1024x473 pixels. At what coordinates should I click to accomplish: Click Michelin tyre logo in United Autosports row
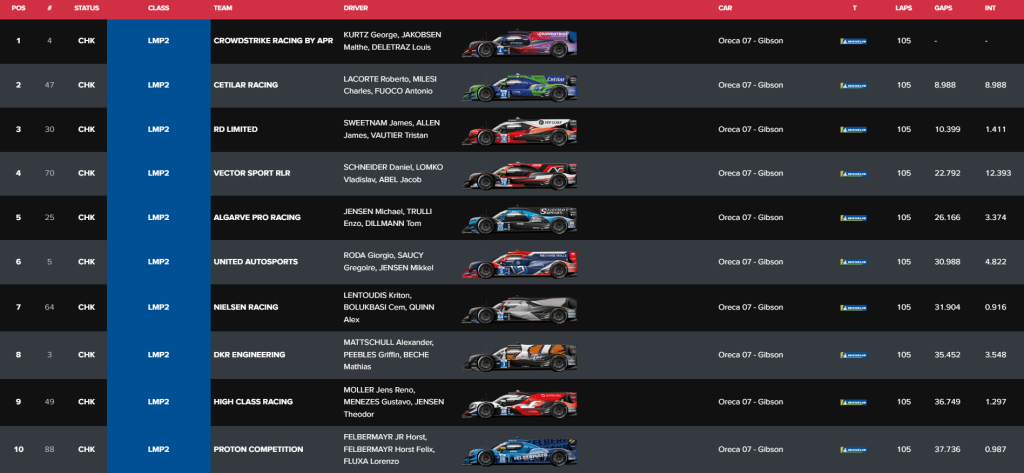point(853,262)
